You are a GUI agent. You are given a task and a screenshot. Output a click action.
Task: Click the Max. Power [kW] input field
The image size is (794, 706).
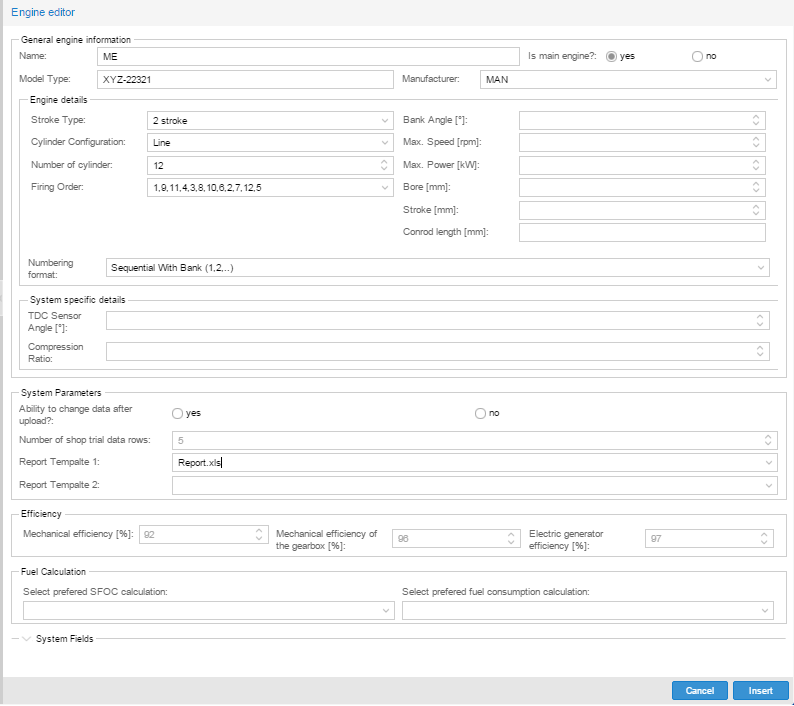[642, 165]
